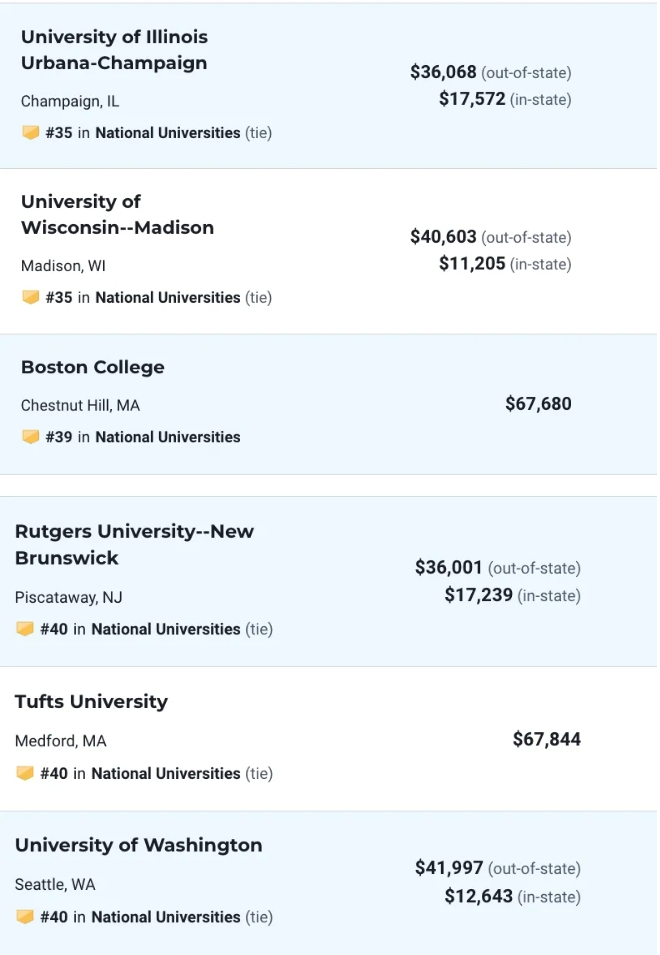This screenshot has width=660, height=955.
Task: Open the University of Wisconsin--Madison link
Action: (x=117, y=215)
